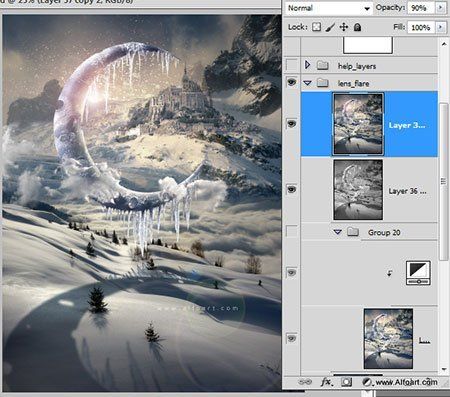Click the 'Layer 36 ...' name text
Screen dimensions: 450x397
pyautogui.click(x=407, y=191)
